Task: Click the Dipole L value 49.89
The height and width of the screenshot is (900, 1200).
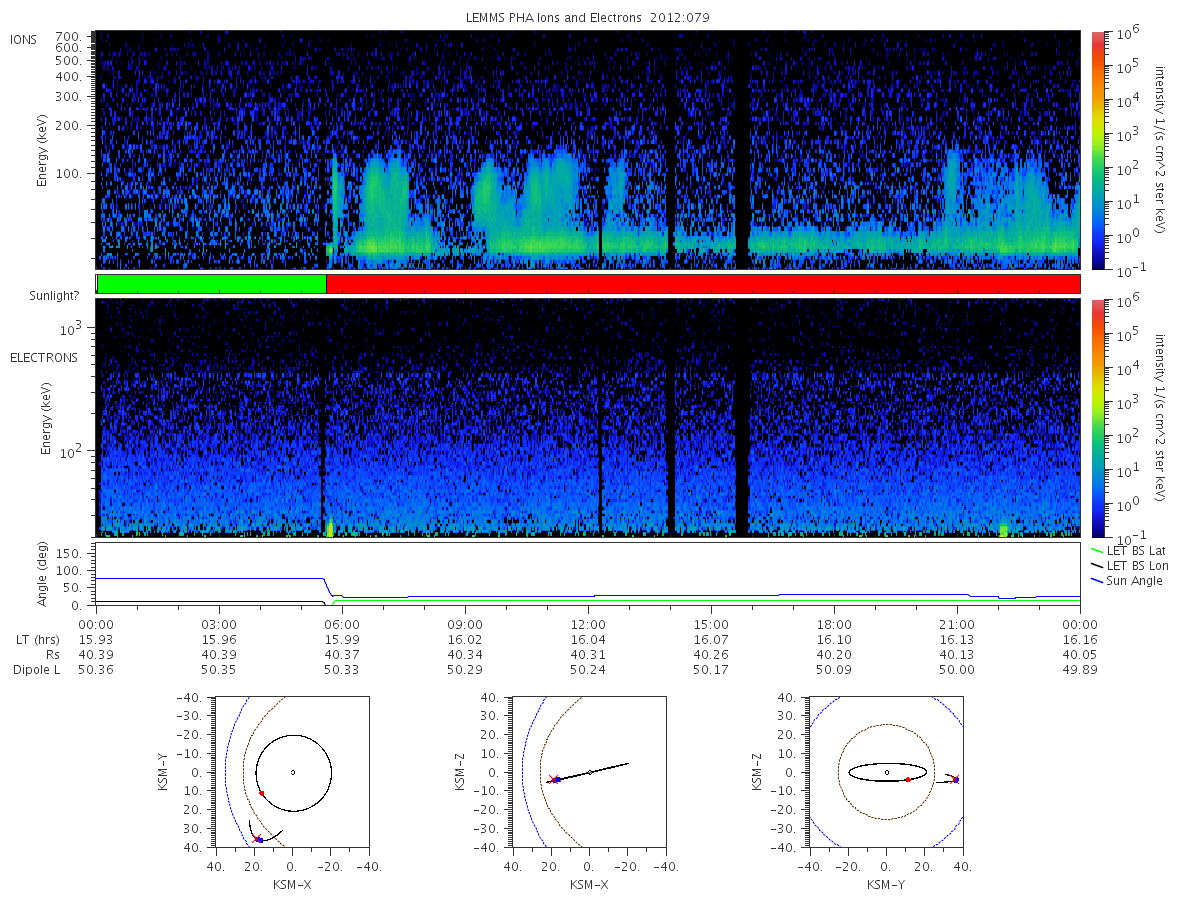Action: pos(1080,669)
